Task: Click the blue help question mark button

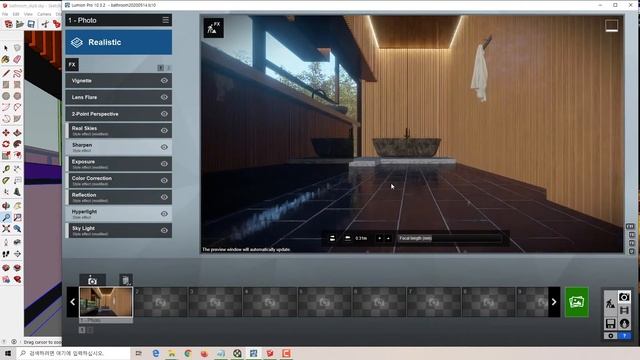Action: point(624,336)
